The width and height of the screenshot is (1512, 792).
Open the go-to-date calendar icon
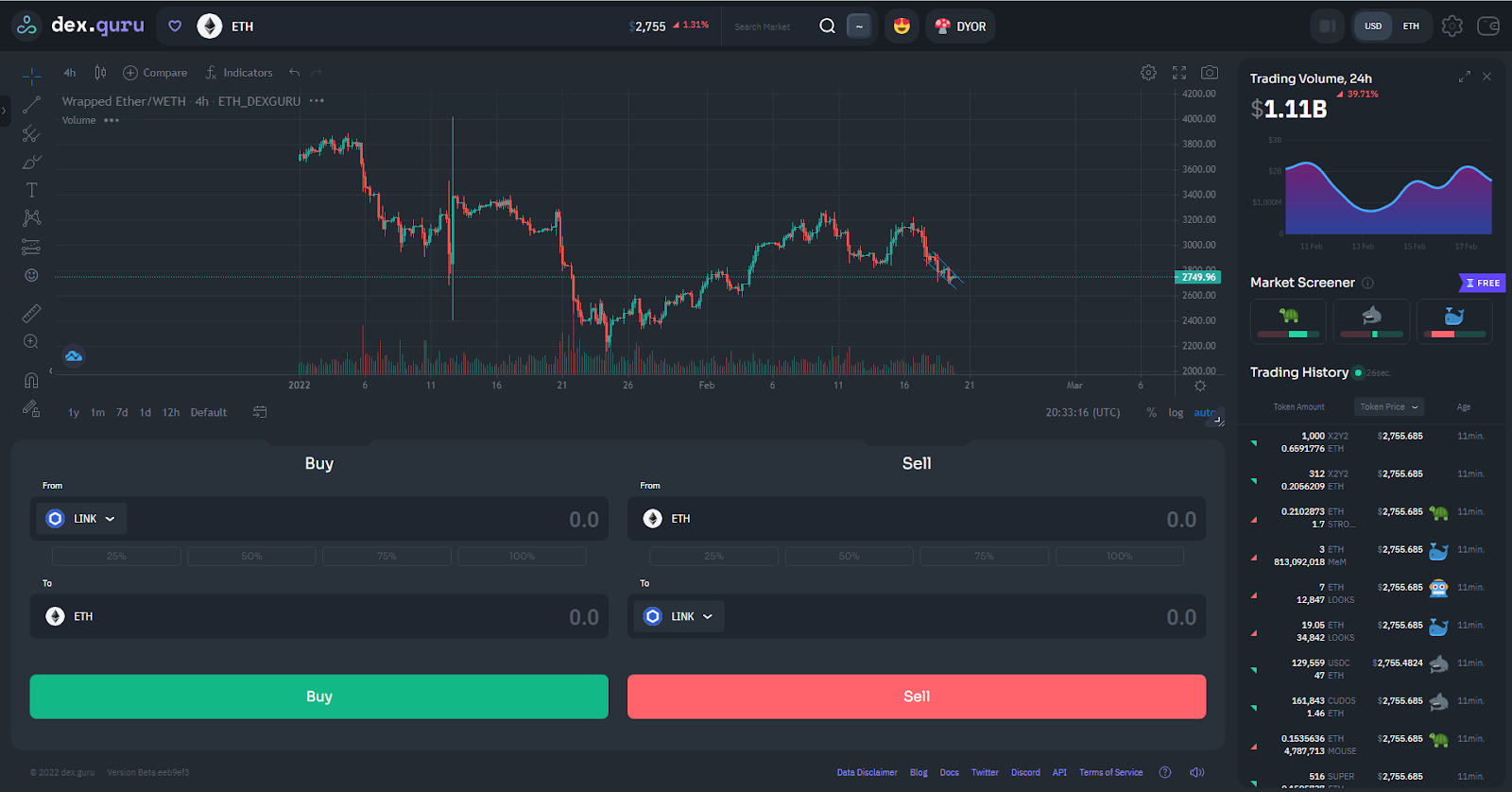coord(260,412)
